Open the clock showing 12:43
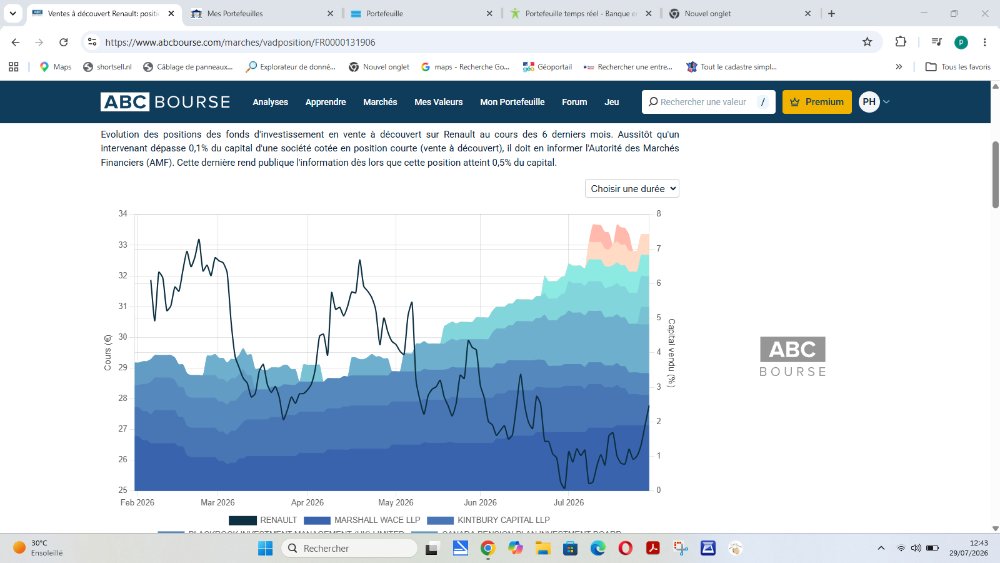The image size is (1000, 563). coord(968,548)
